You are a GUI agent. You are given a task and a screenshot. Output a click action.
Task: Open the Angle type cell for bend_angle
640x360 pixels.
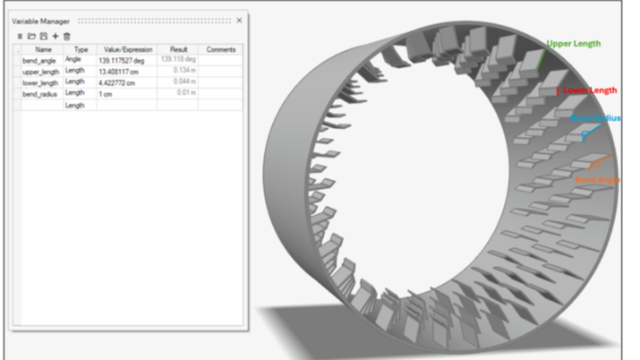point(80,60)
